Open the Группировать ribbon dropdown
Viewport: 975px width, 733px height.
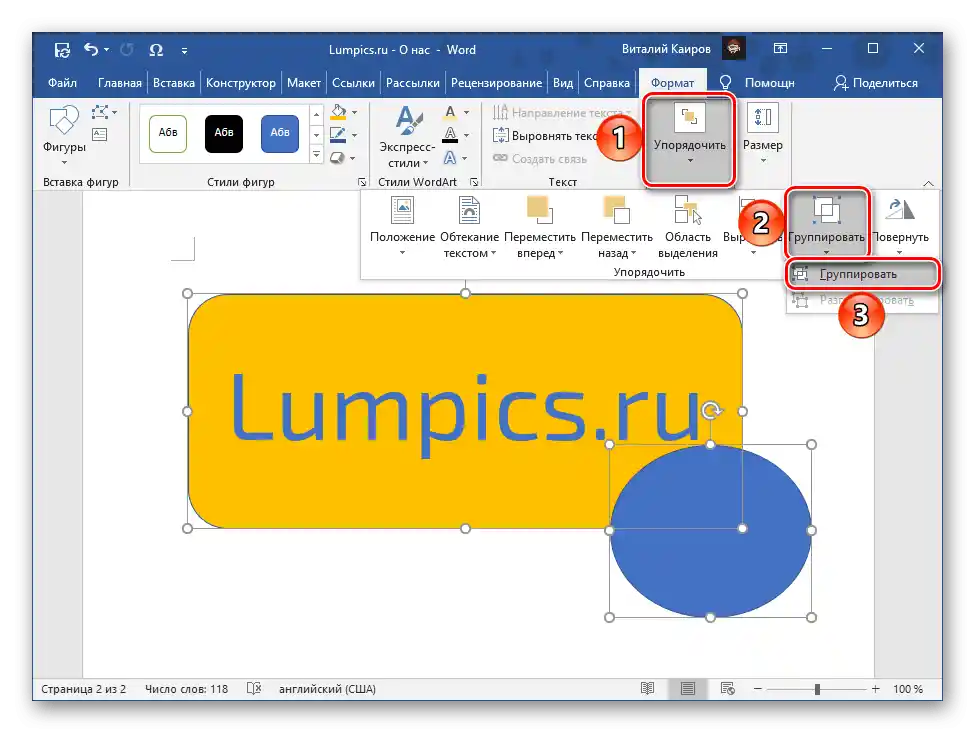[826, 225]
